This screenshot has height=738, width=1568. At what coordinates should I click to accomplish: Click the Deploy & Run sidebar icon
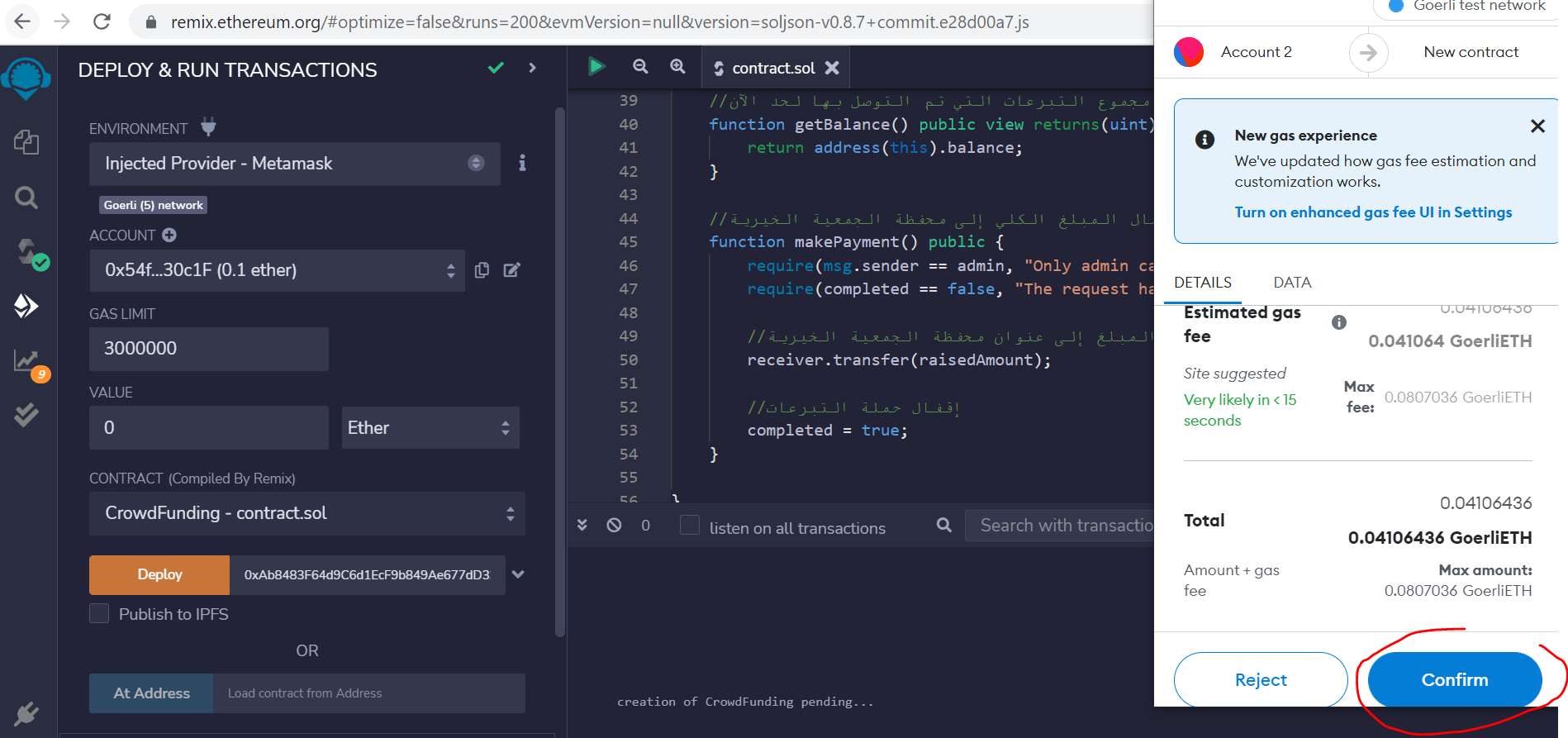click(26, 306)
